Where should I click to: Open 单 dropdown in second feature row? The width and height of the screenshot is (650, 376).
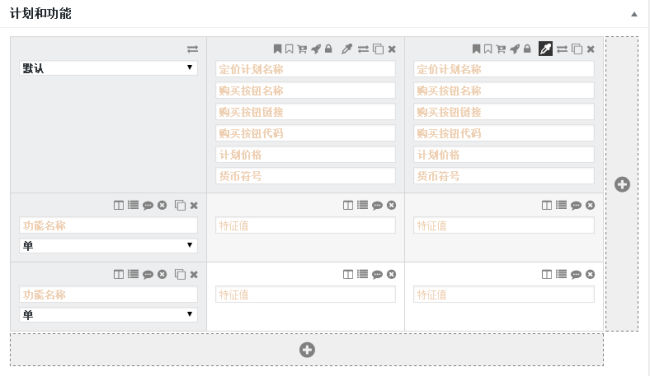click(x=108, y=315)
